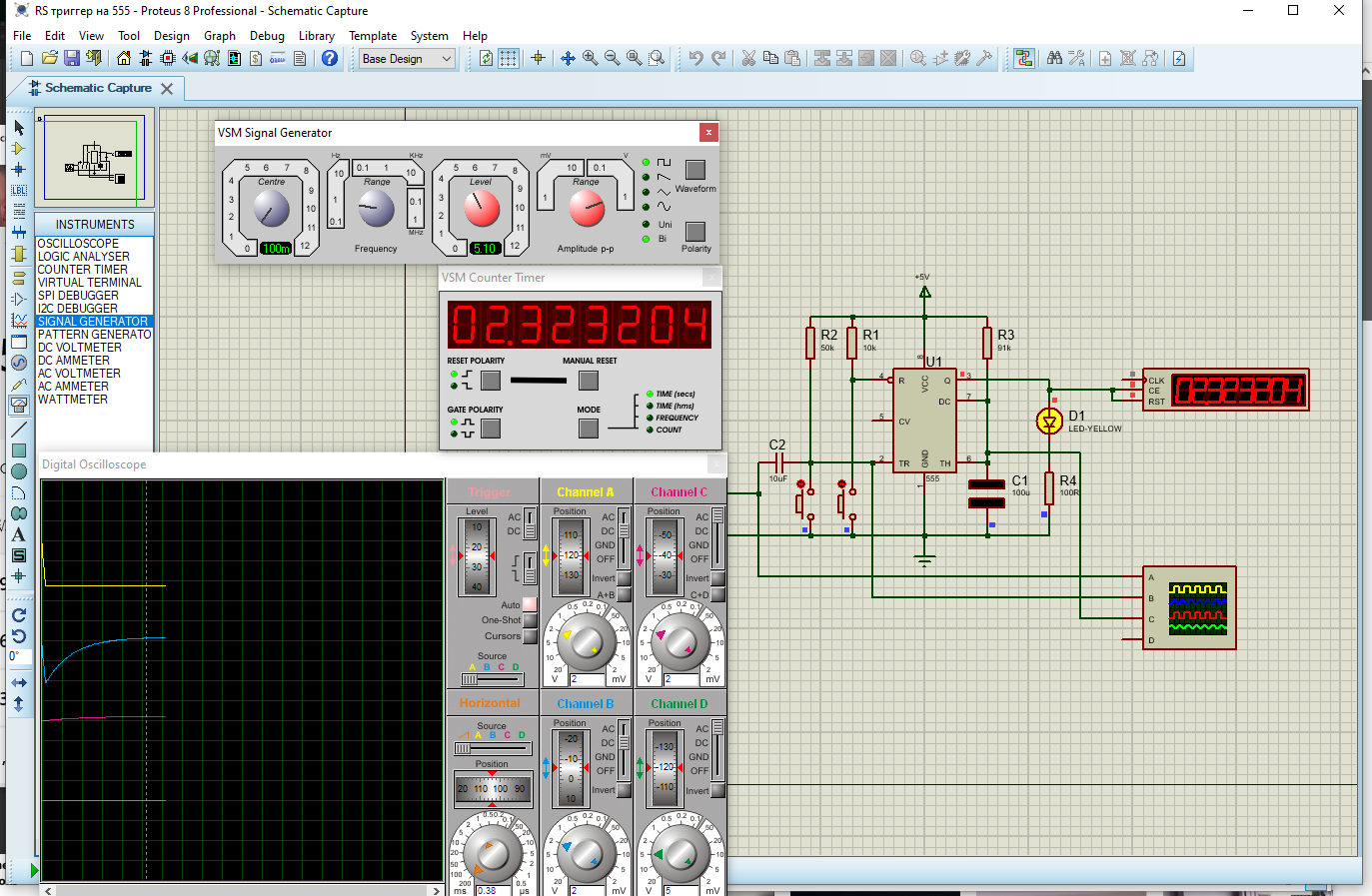This screenshot has width=1372, height=896.
Task: Click the New Design toolbar icon
Action: coord(27,59)
